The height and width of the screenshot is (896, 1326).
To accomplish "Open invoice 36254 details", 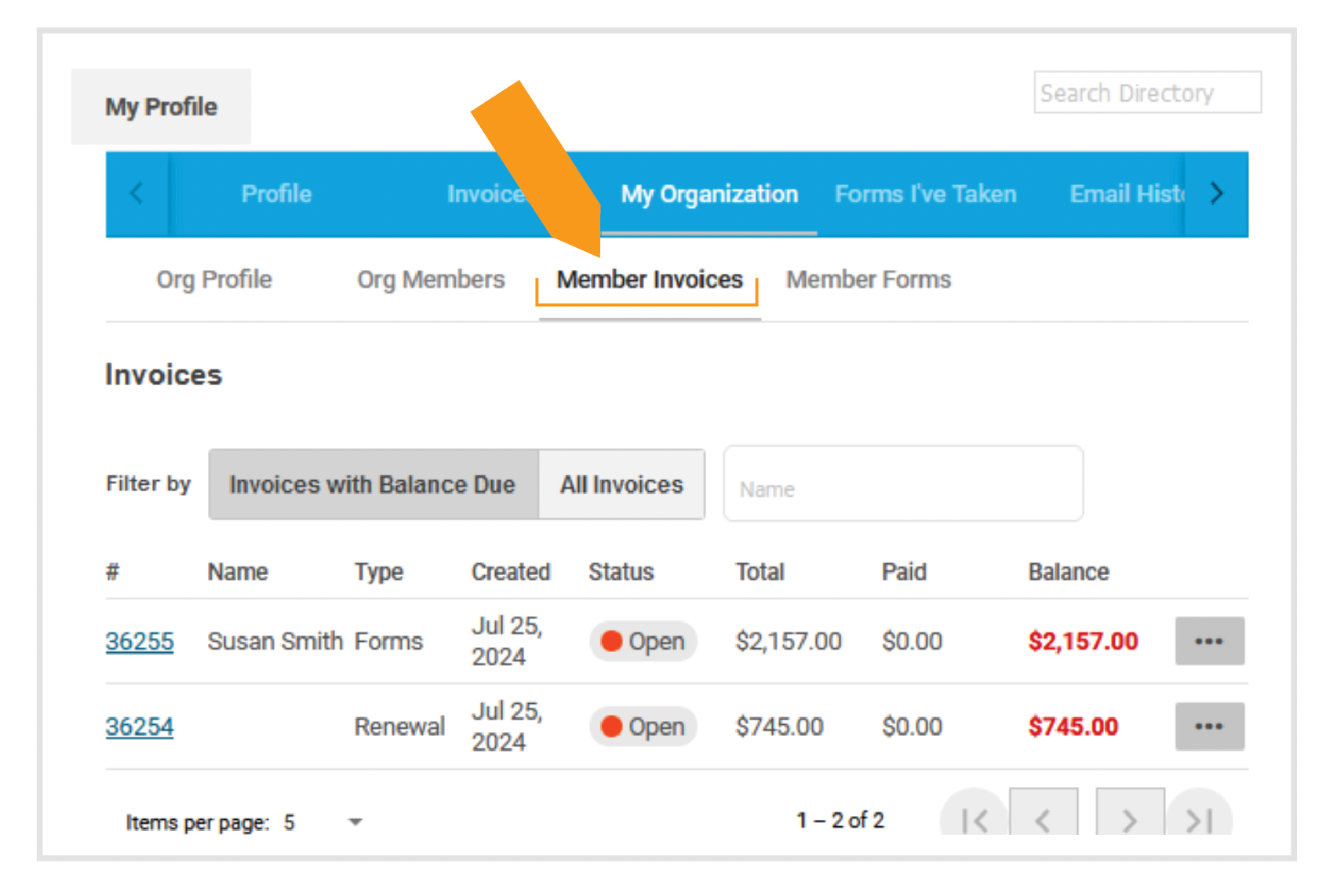I will point(139,727).
